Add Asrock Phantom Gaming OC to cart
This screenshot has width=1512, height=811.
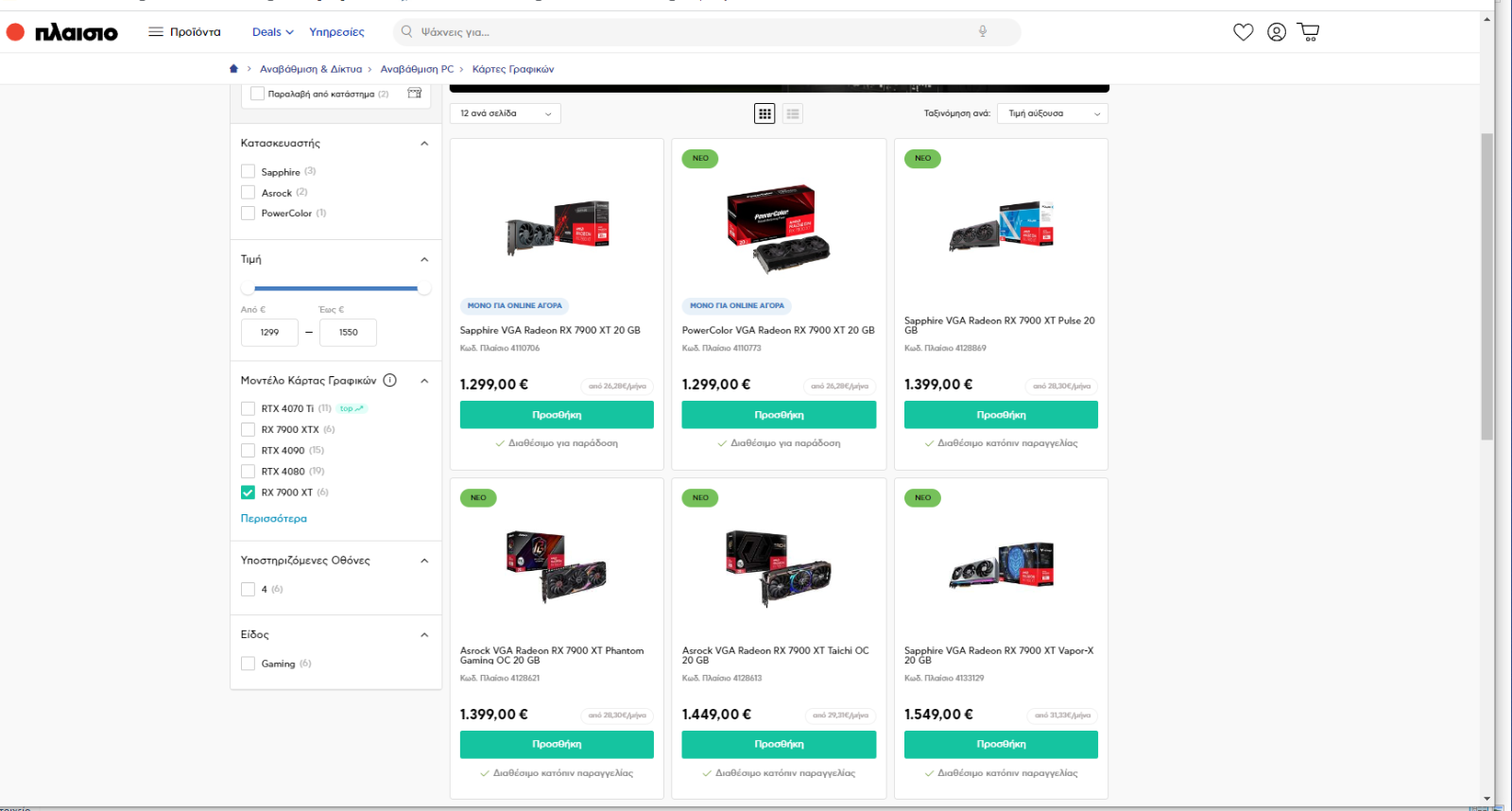click(x=557, y=745)
